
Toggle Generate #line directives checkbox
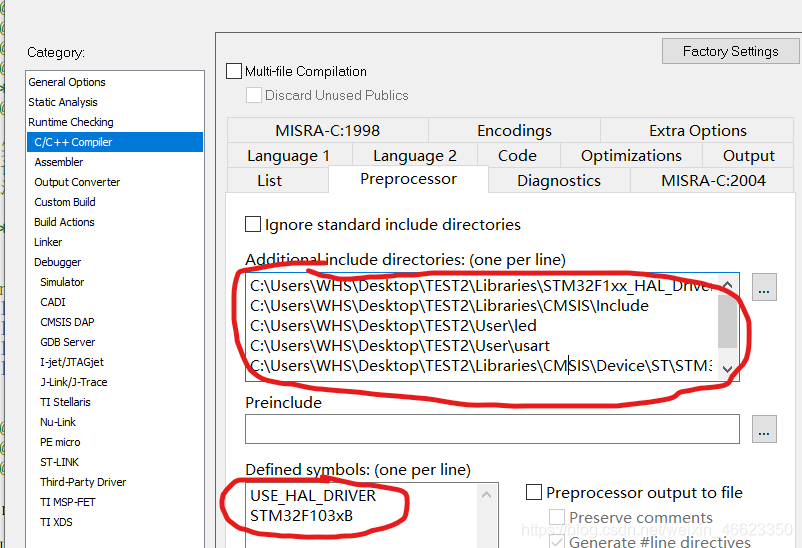coord(557,541)
